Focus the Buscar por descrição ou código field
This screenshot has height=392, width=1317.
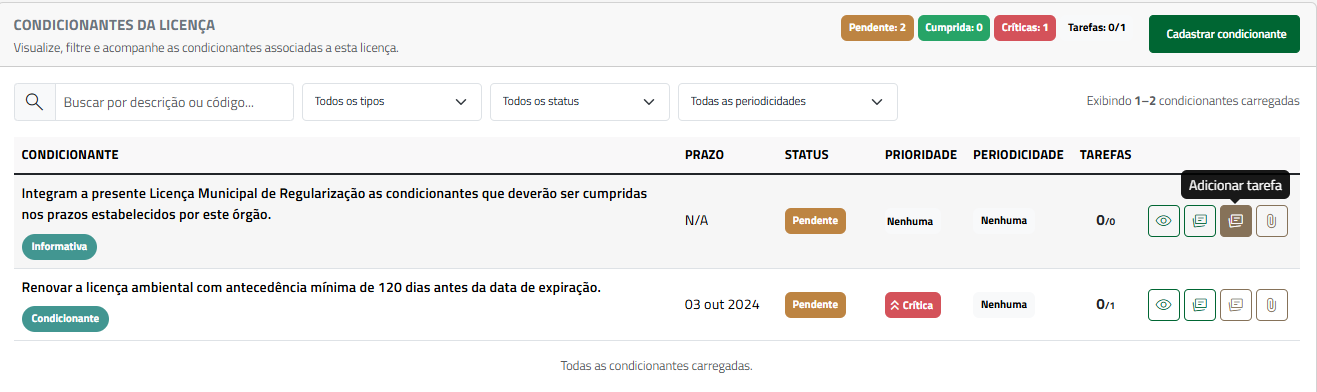tap(173, 101)
